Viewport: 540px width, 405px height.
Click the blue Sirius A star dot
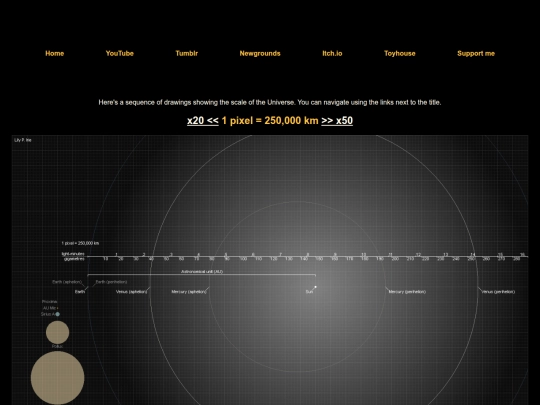[x=58, y=314]
